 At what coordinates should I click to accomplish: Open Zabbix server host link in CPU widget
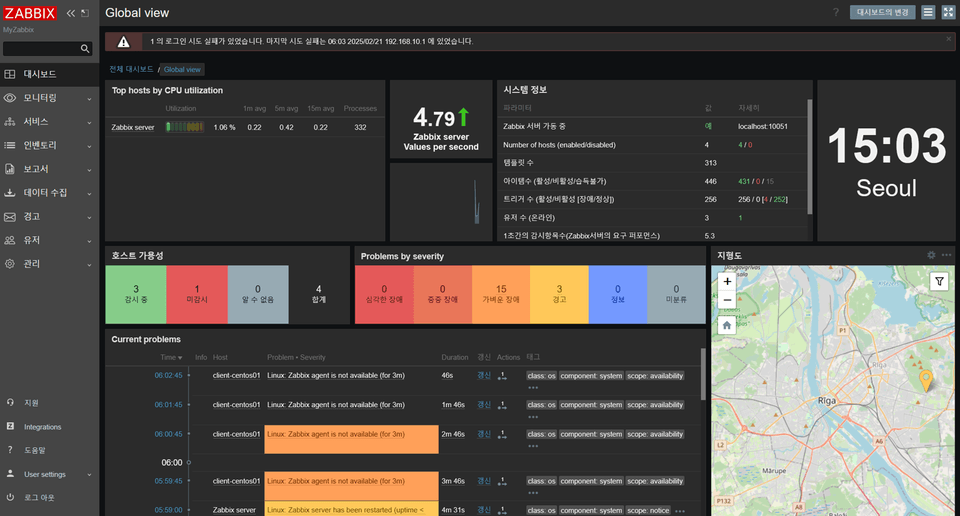(133, 127)
